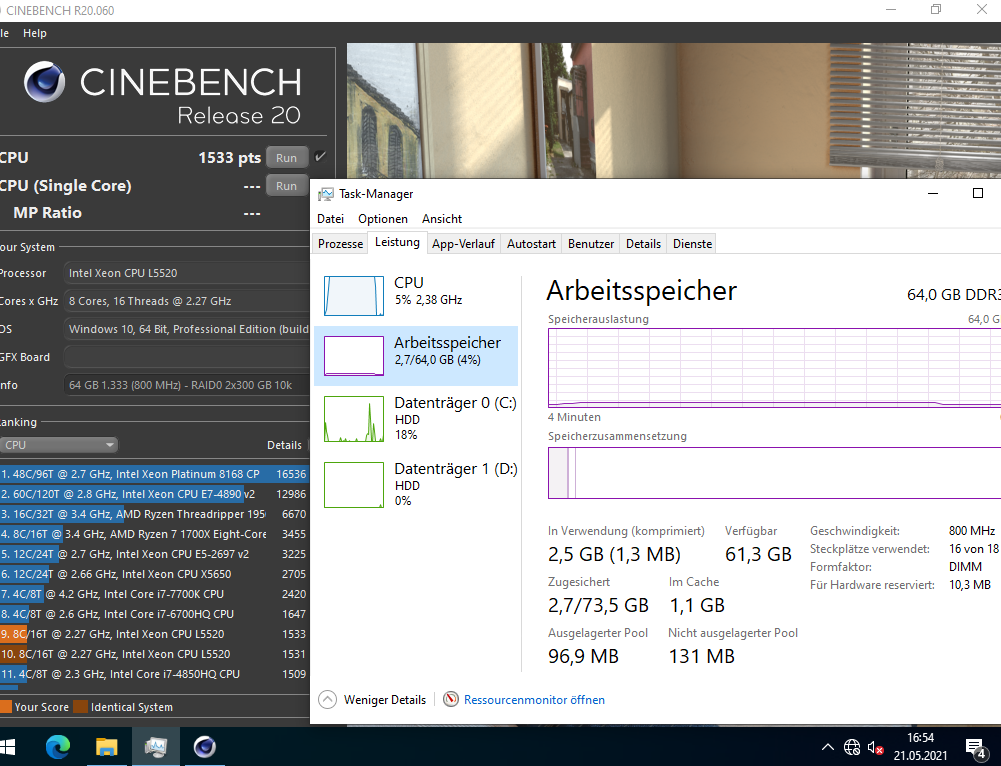1001x766 pixels.
Task: Switch to the Dienste tab
Action: pos(692,244)
